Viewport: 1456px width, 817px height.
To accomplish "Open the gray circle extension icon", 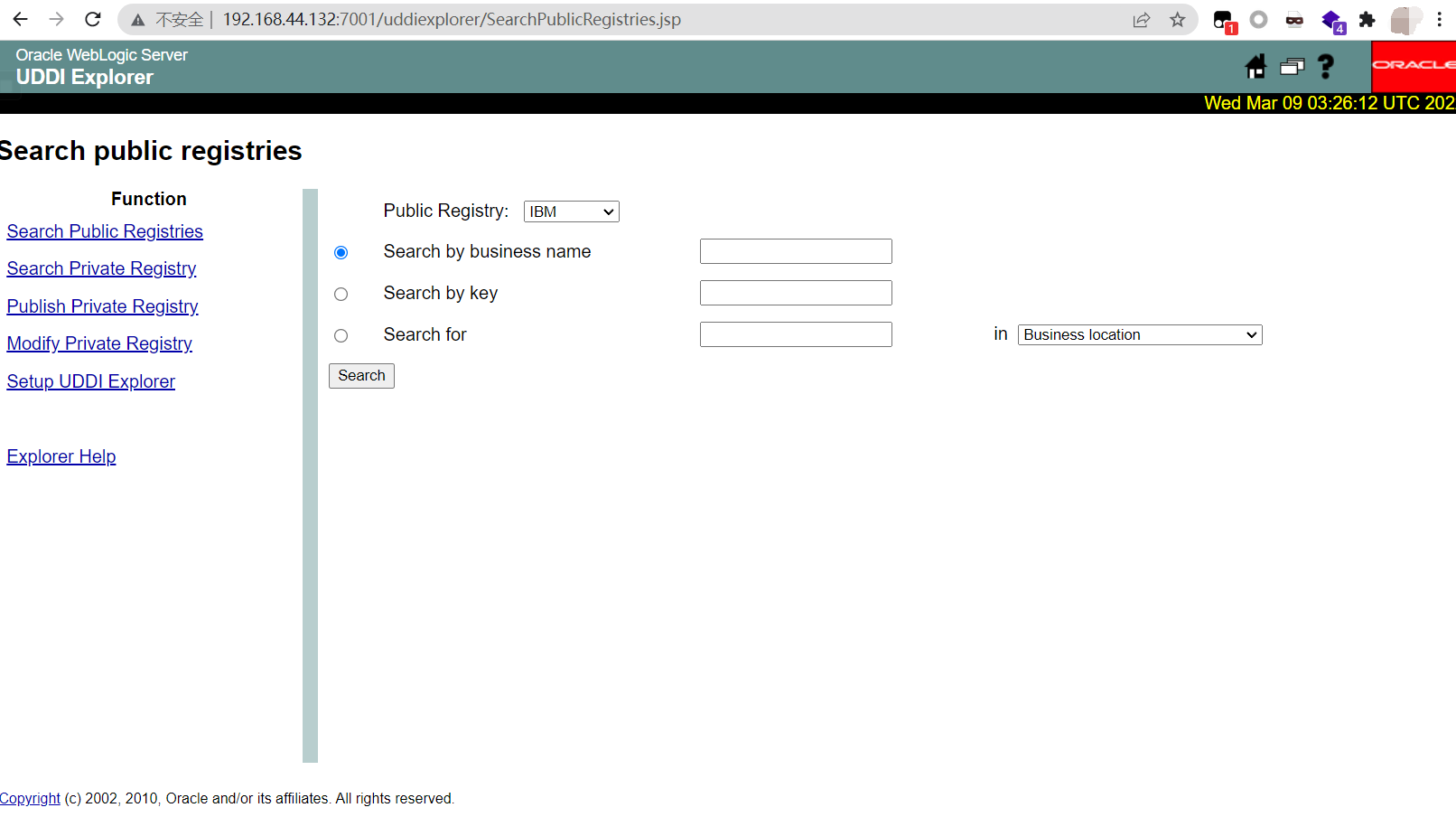I will point(1258,19).
